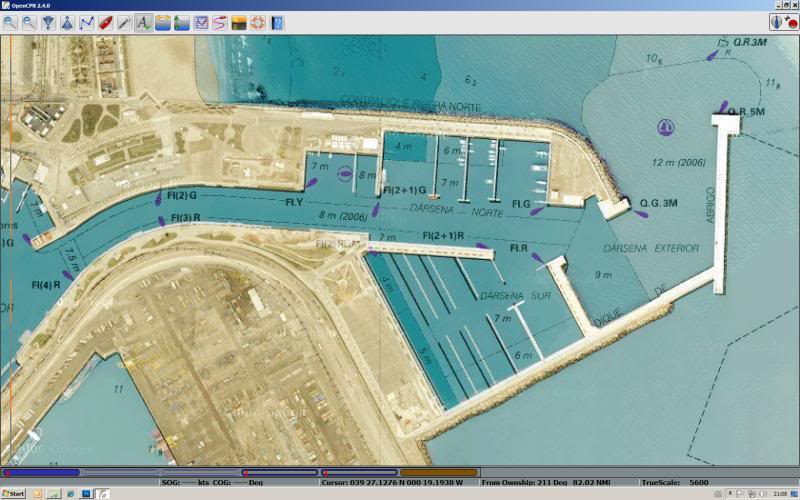Select the Scale Up chart icon

tap(67, 22)
